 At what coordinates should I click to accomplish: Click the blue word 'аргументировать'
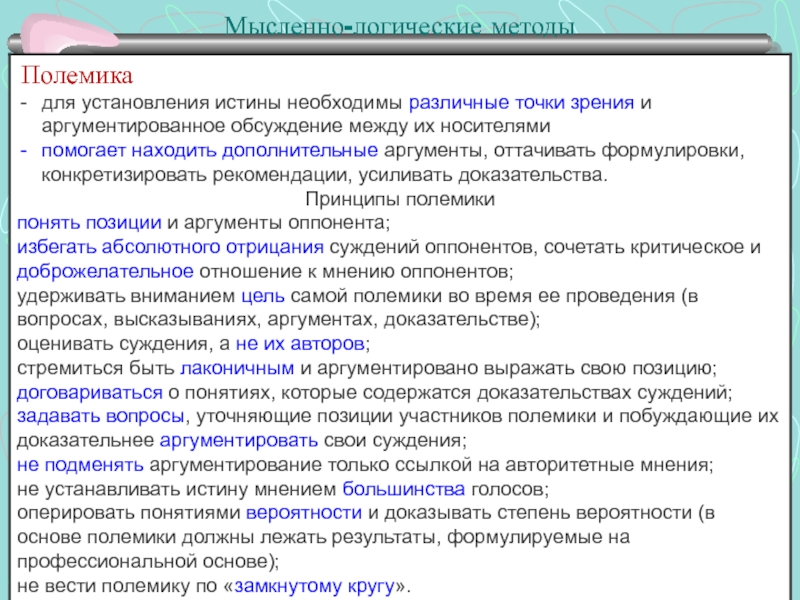click(239, 441)
